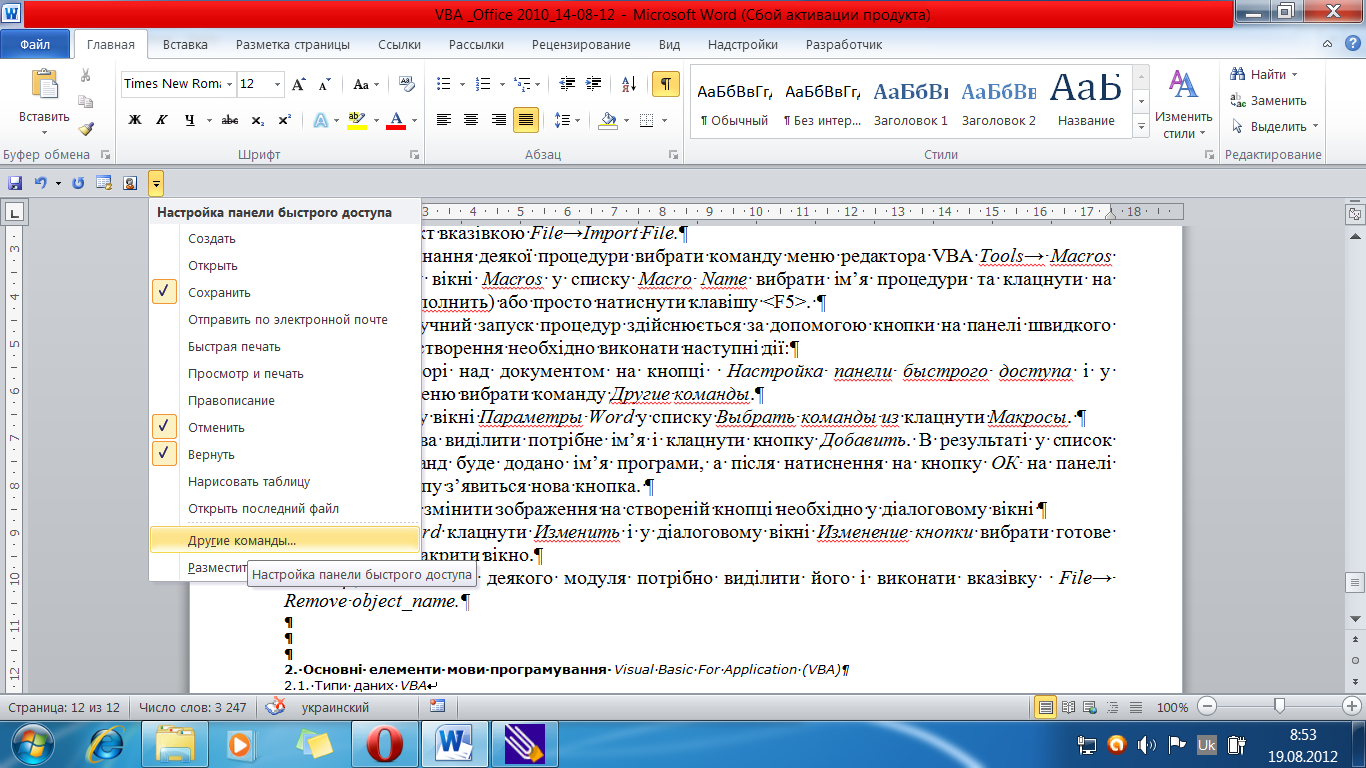Click the clock showing 8:53
Image resolution: width=1366 pixels, height=768 pixels.
(1302, 733)
